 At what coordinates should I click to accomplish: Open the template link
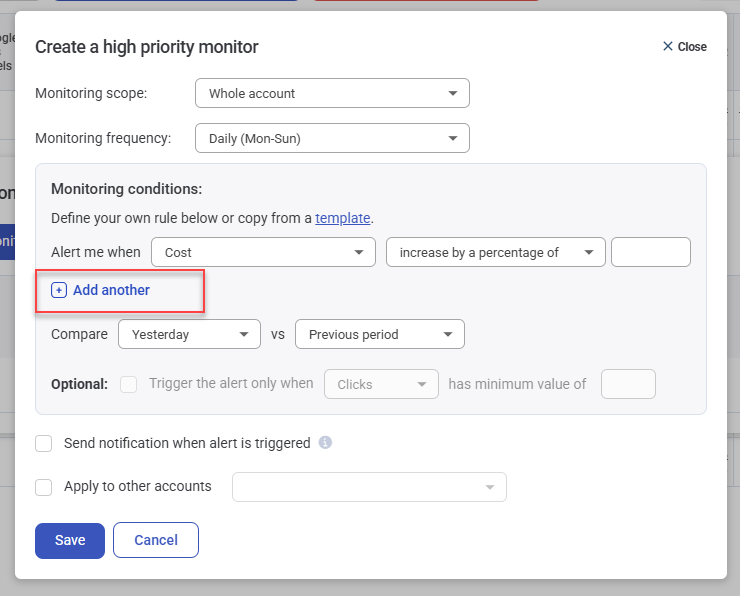[343, 218]
